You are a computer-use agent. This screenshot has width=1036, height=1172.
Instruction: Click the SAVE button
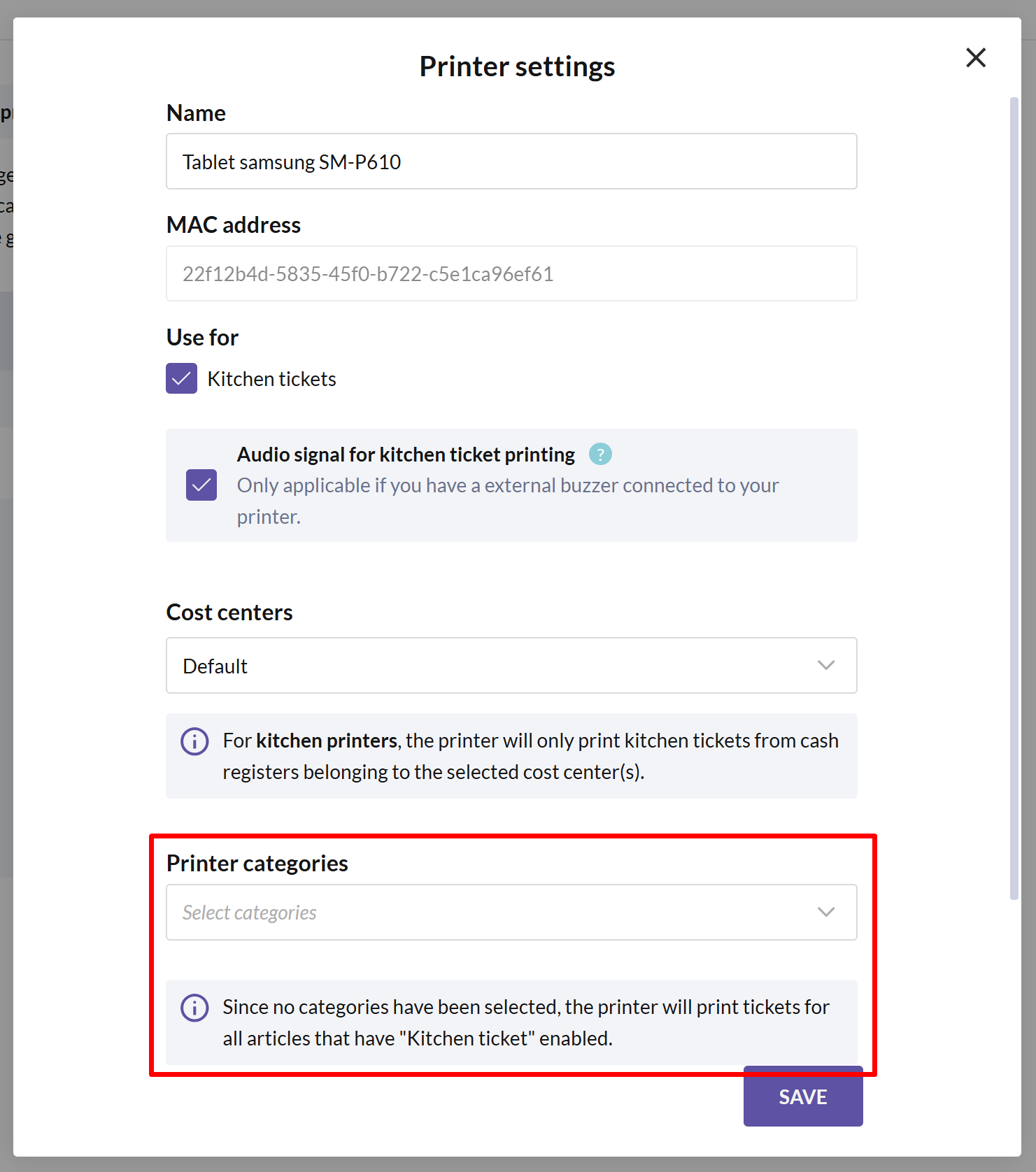click(x=803, y=1096)
